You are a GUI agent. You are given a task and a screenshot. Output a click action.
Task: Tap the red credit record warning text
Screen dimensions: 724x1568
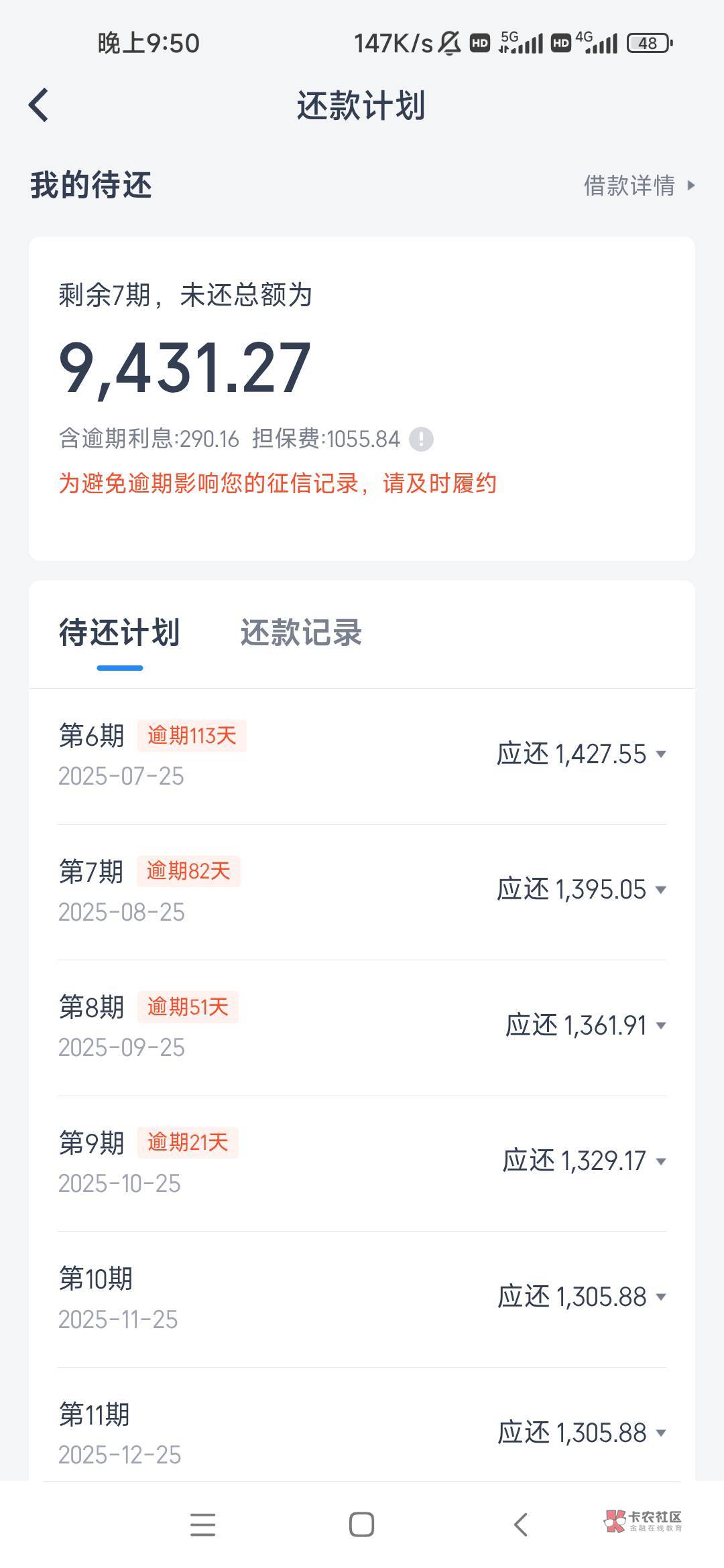278,484
